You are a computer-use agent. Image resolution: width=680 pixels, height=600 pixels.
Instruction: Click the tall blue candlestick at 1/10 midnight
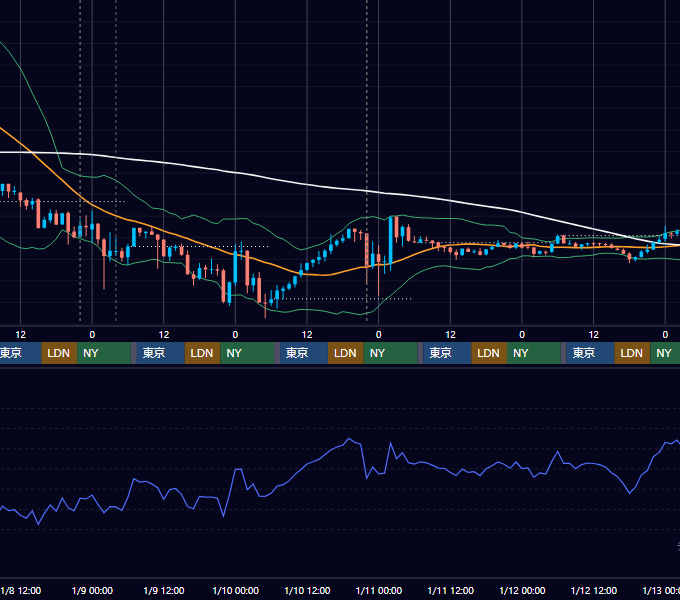pos(235,267)
